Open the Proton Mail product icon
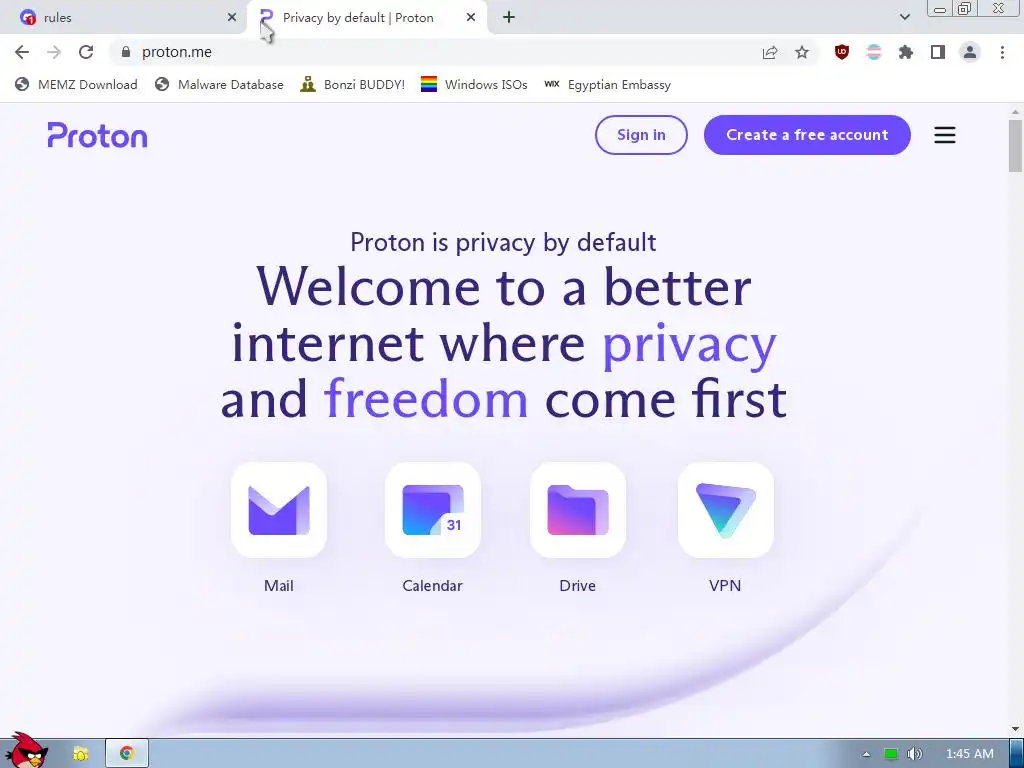 point(279,510)
